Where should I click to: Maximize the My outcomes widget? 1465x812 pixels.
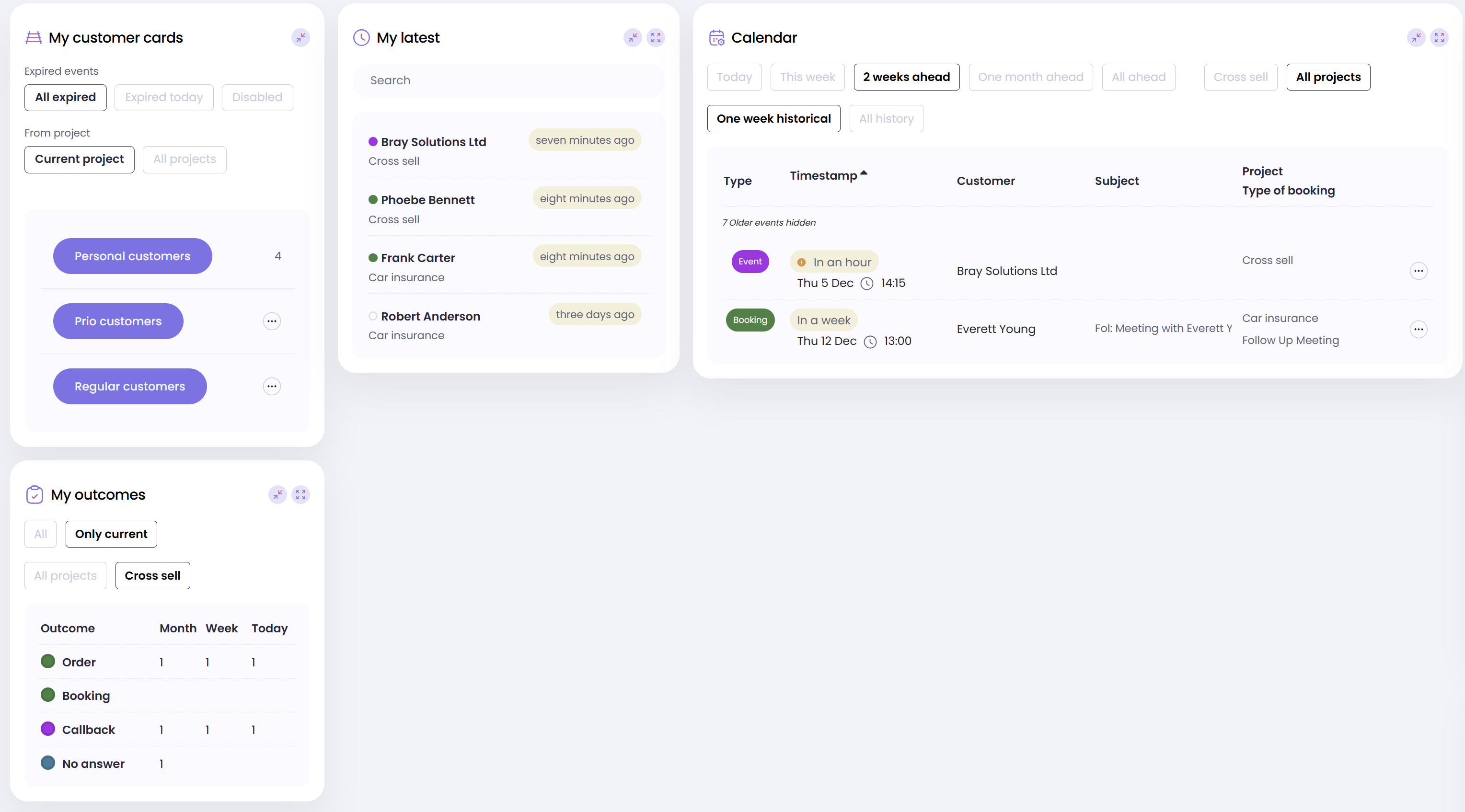pyautogui.click(x=300, y=495)
